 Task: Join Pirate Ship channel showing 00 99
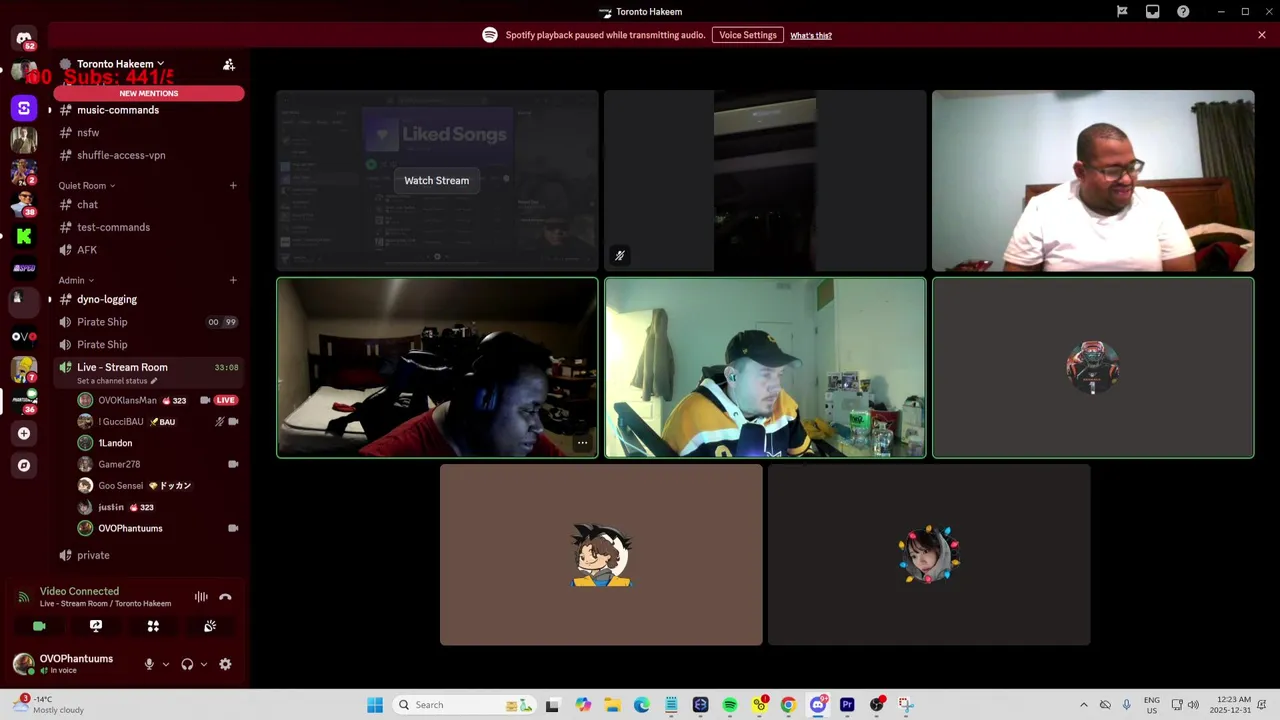coord(148,322)
